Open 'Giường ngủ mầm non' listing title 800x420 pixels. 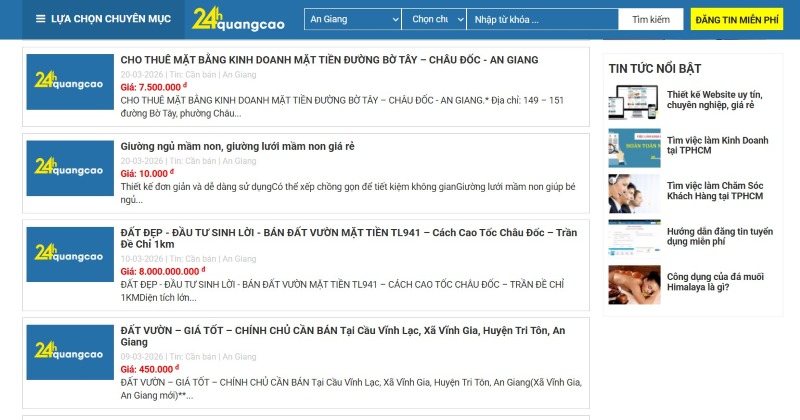[x=237, y=146]
